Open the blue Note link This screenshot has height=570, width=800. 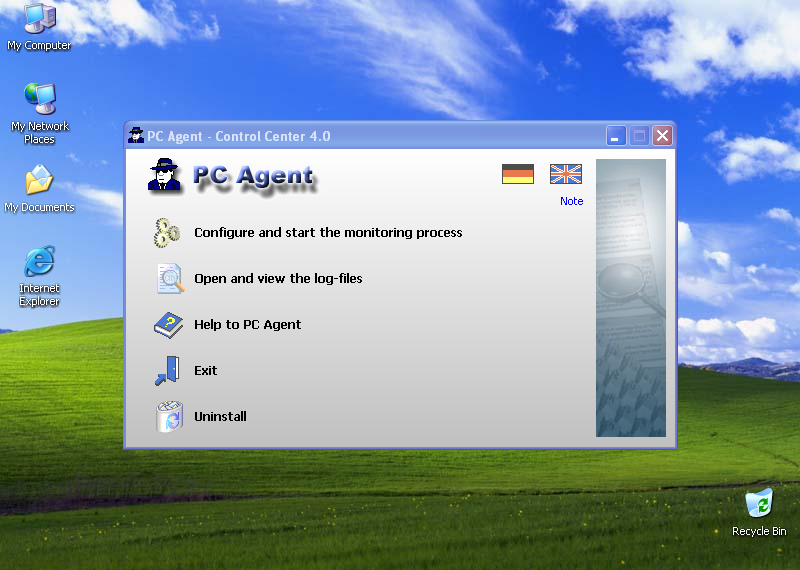[x=571, y=201]
